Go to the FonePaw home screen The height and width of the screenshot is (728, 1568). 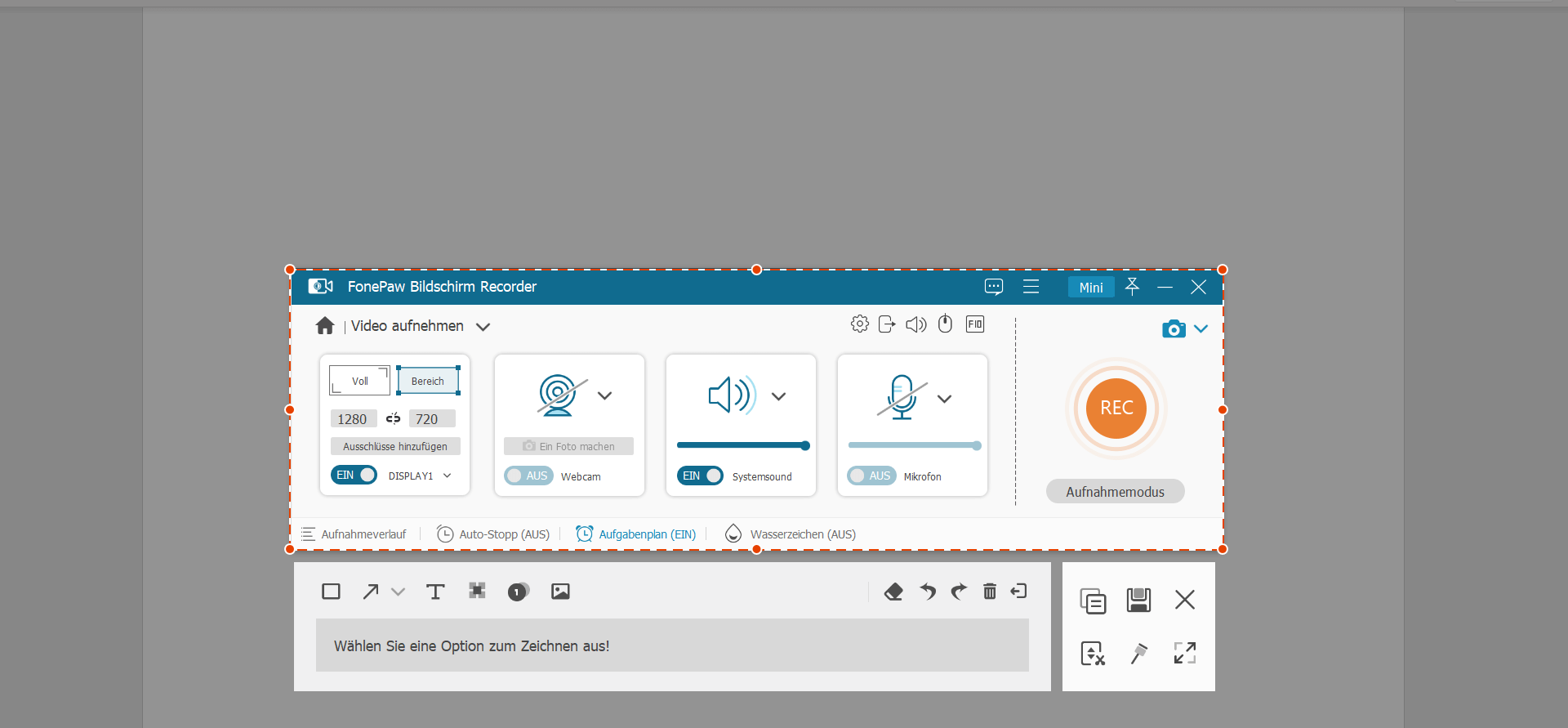pos(325,326)
